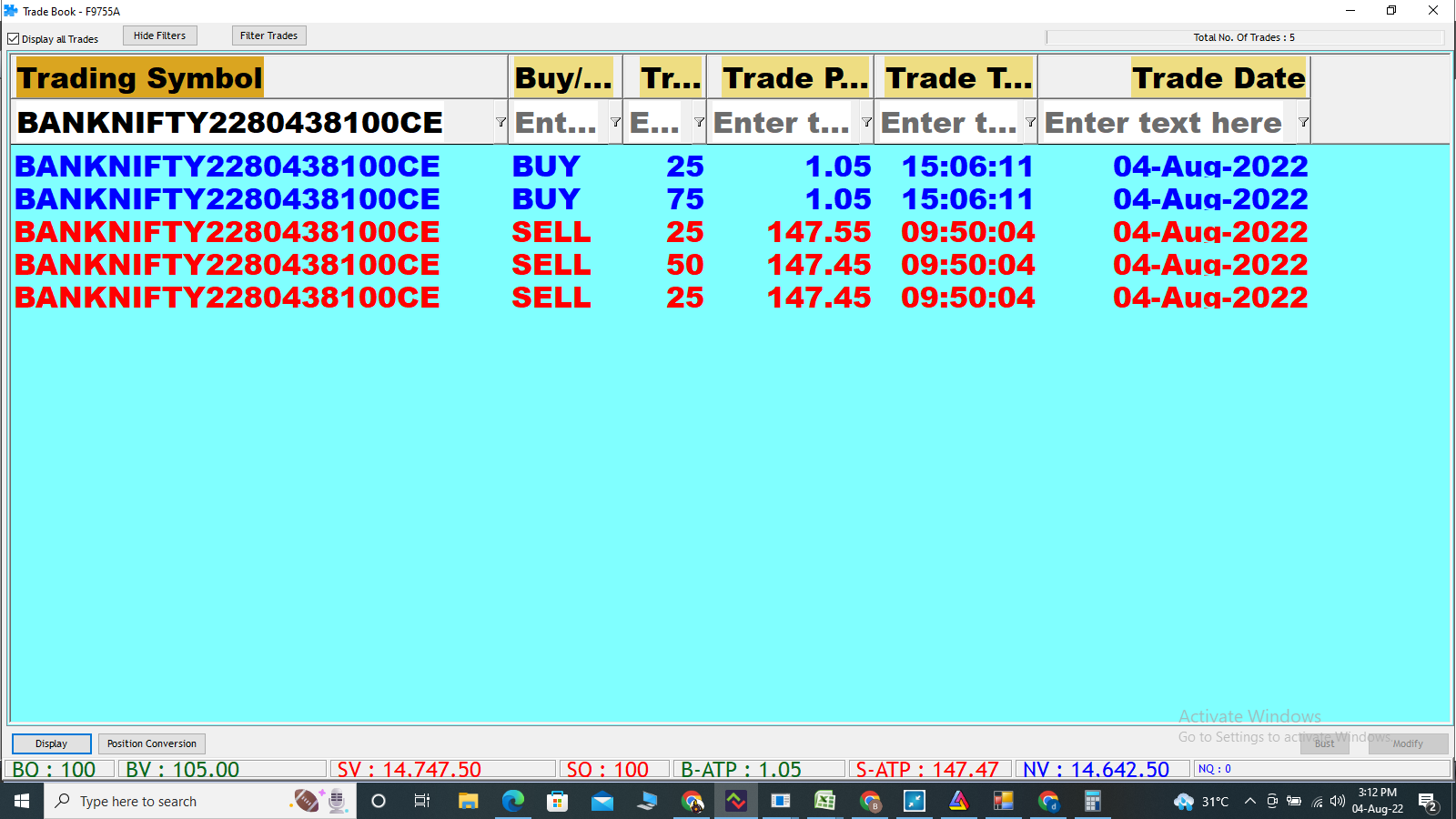Viewport: 1456px width, 819px height.
Task: Open the Trade Price filter dropdown icon
Action: point(866,122)
